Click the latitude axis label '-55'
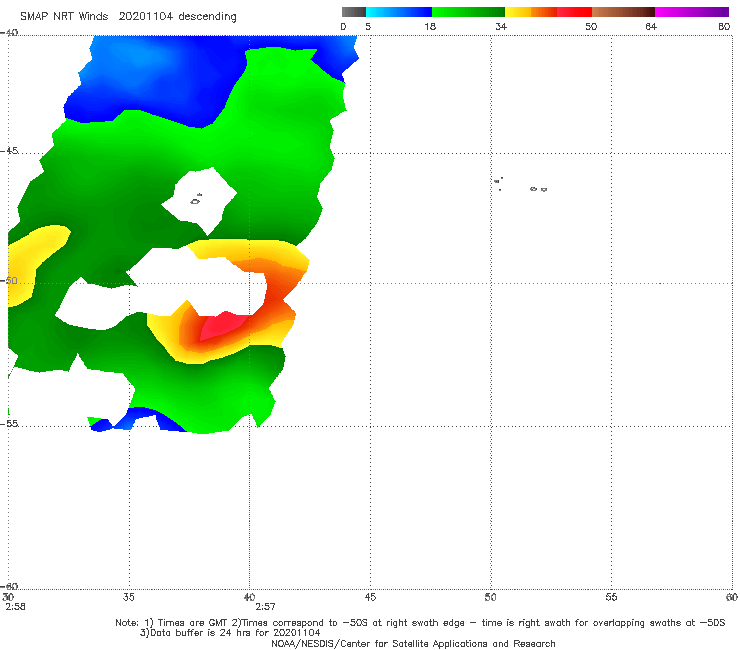Screen dimensions: 740x650 (9, 423)
